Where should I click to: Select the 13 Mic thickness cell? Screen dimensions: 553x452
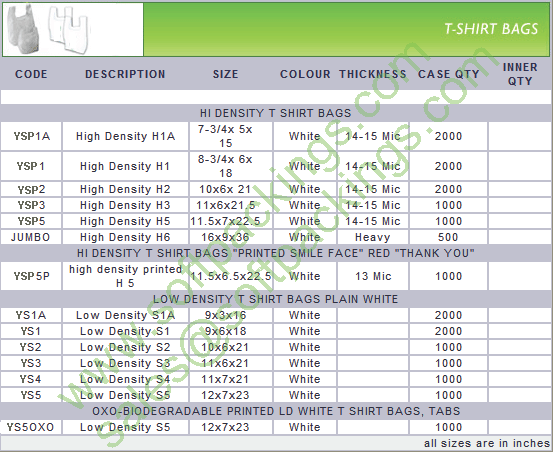pos(373,276)
